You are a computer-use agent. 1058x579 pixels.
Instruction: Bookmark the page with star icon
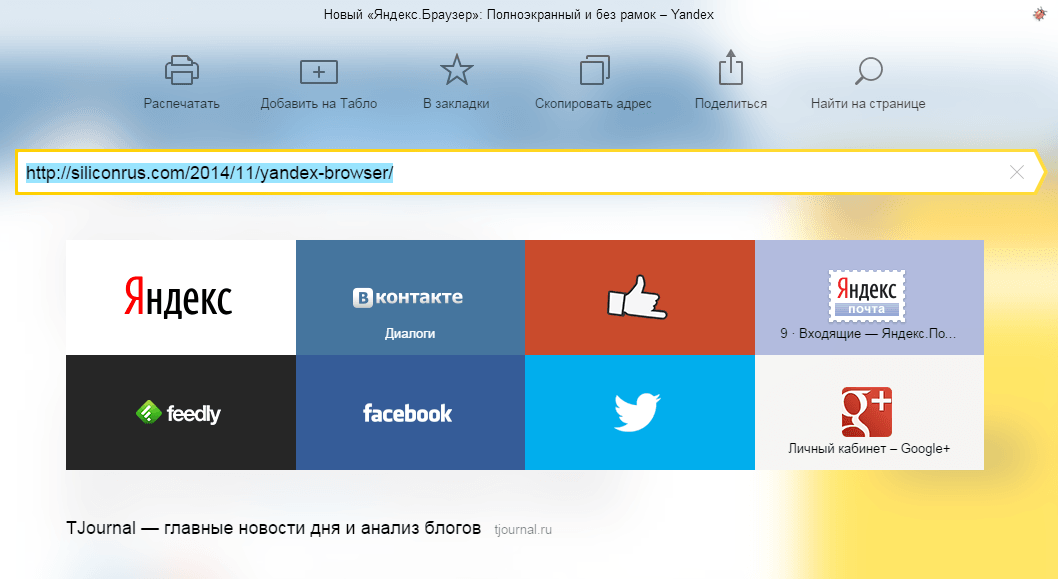point(456,70)
